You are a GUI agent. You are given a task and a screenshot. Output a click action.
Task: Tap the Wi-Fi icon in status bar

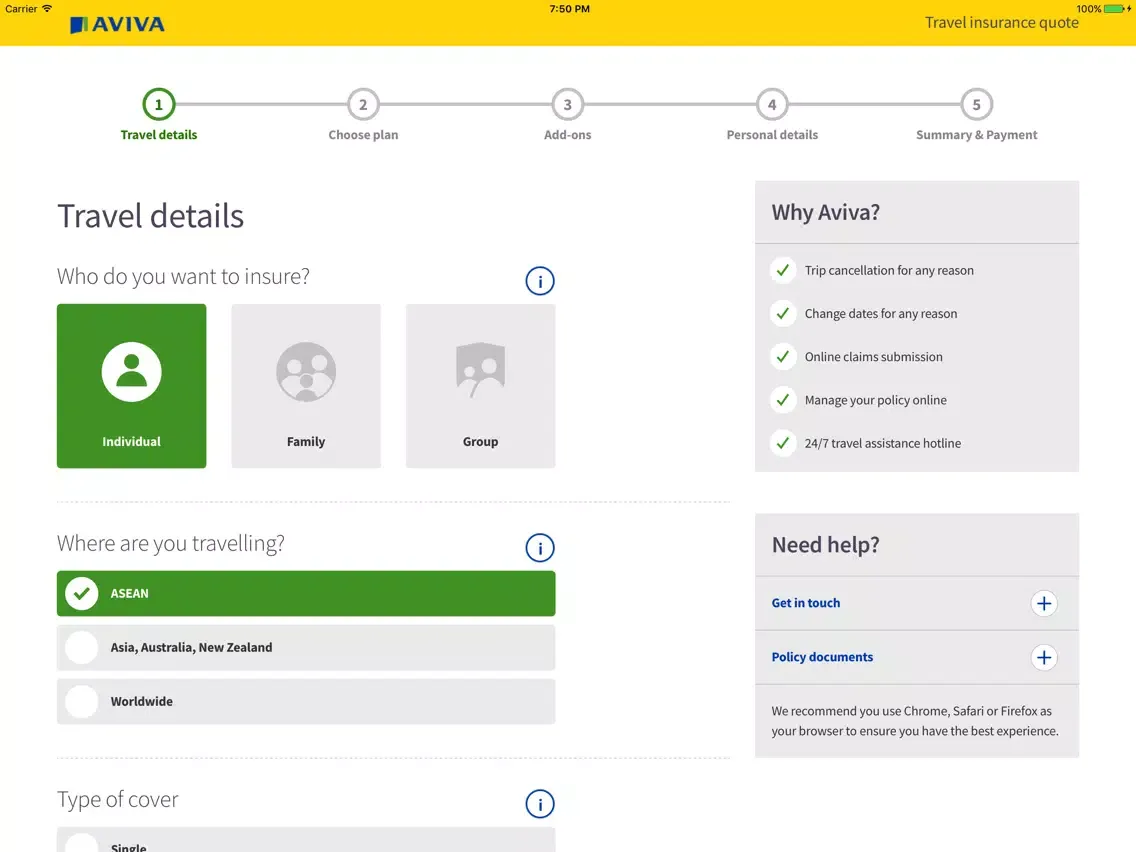point(47,9)
